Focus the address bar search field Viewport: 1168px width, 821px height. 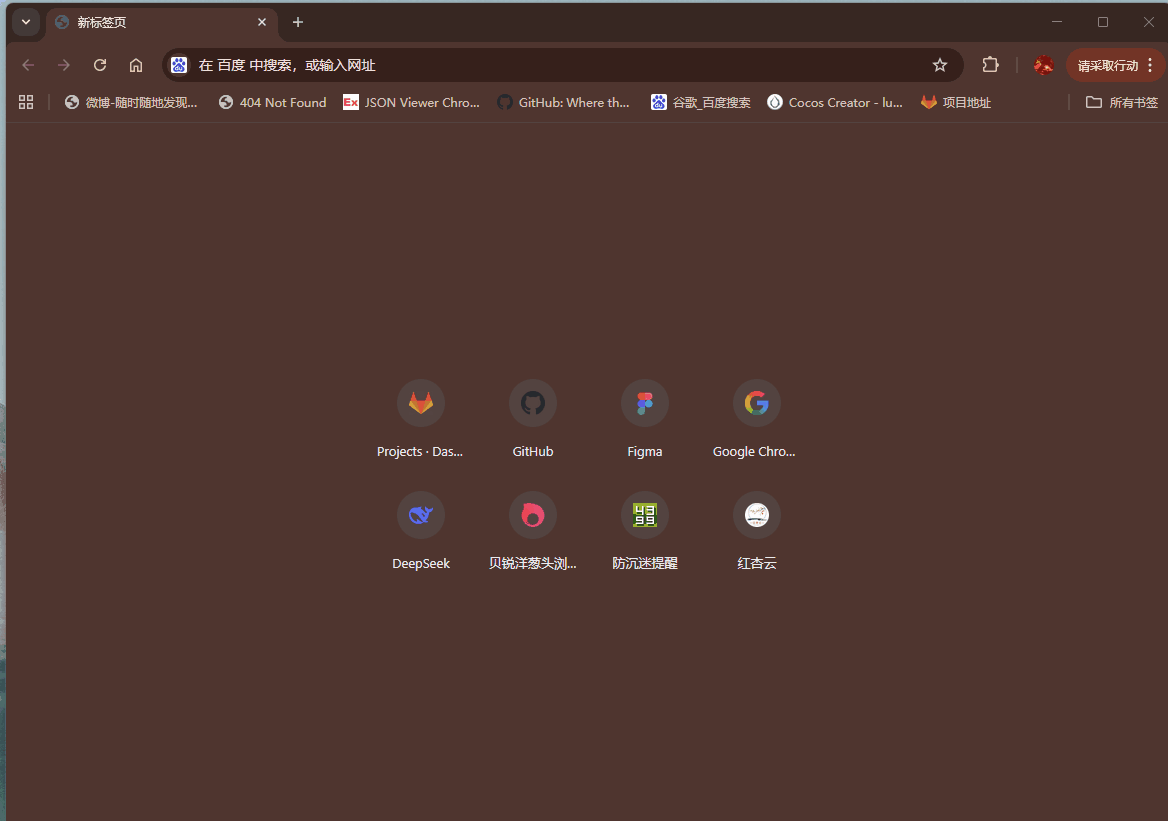(562, 66)
